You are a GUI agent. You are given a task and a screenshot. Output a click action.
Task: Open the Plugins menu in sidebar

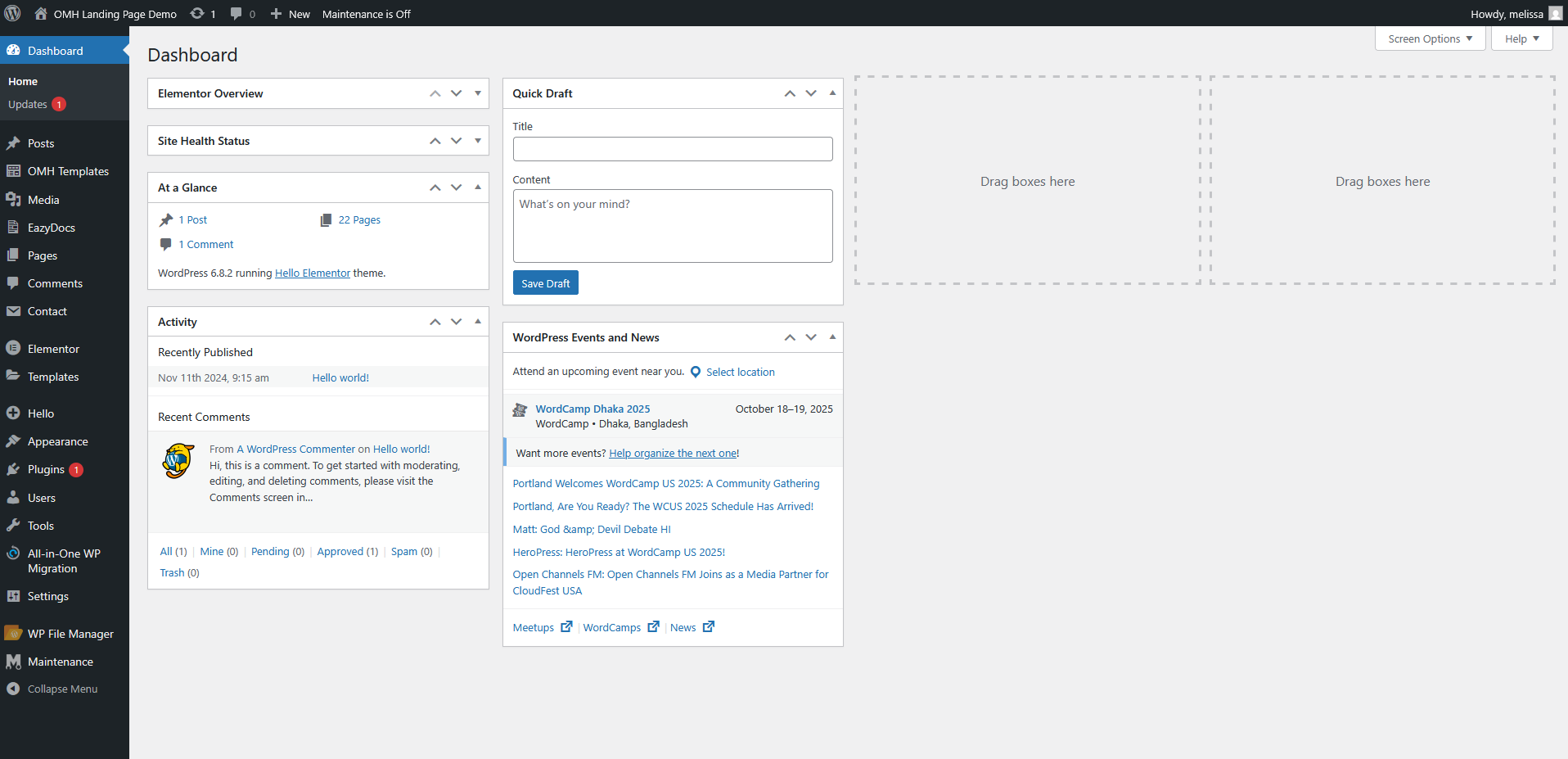pyautogui.click(x=46, y=469)
